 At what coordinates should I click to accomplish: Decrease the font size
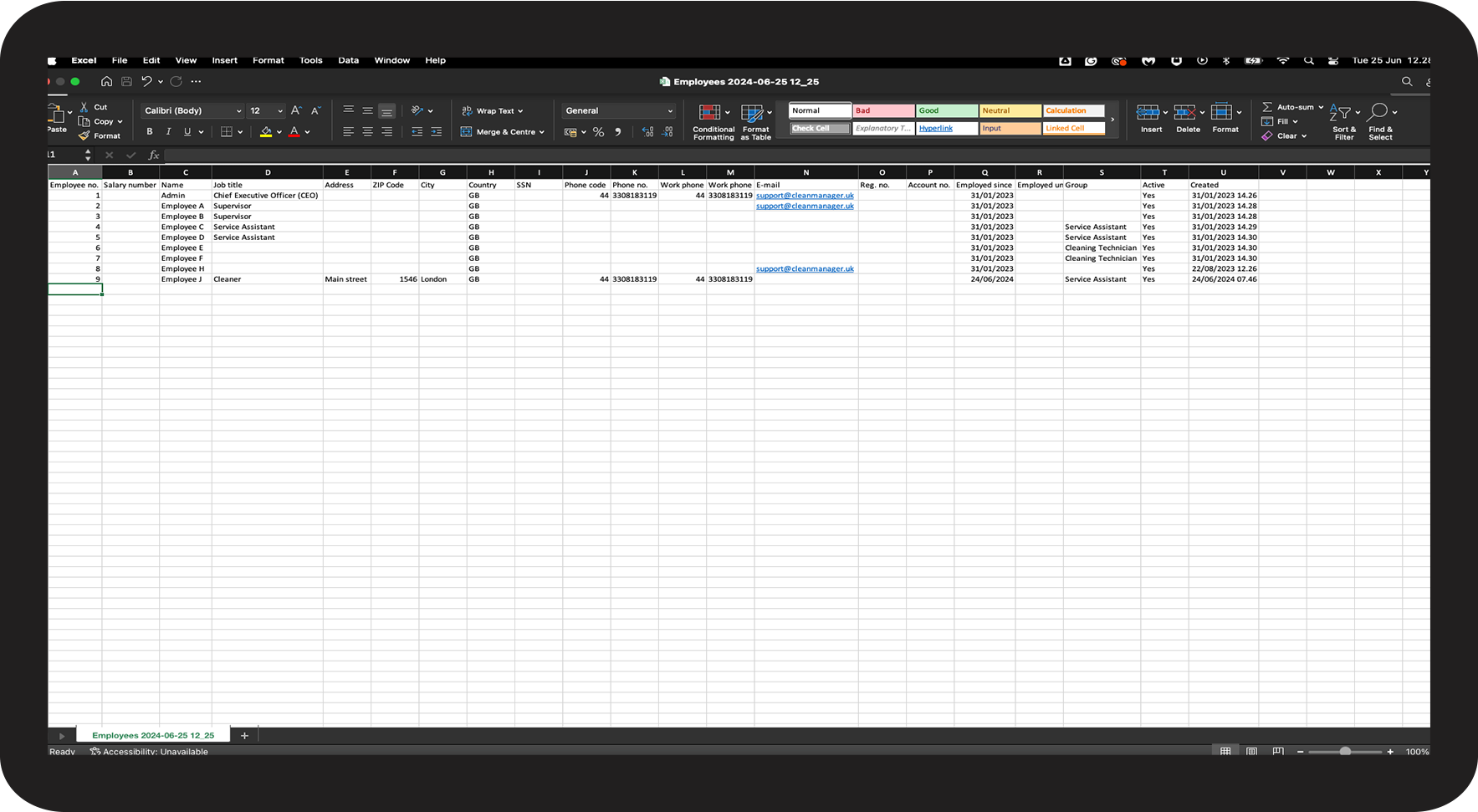[315, 110]
